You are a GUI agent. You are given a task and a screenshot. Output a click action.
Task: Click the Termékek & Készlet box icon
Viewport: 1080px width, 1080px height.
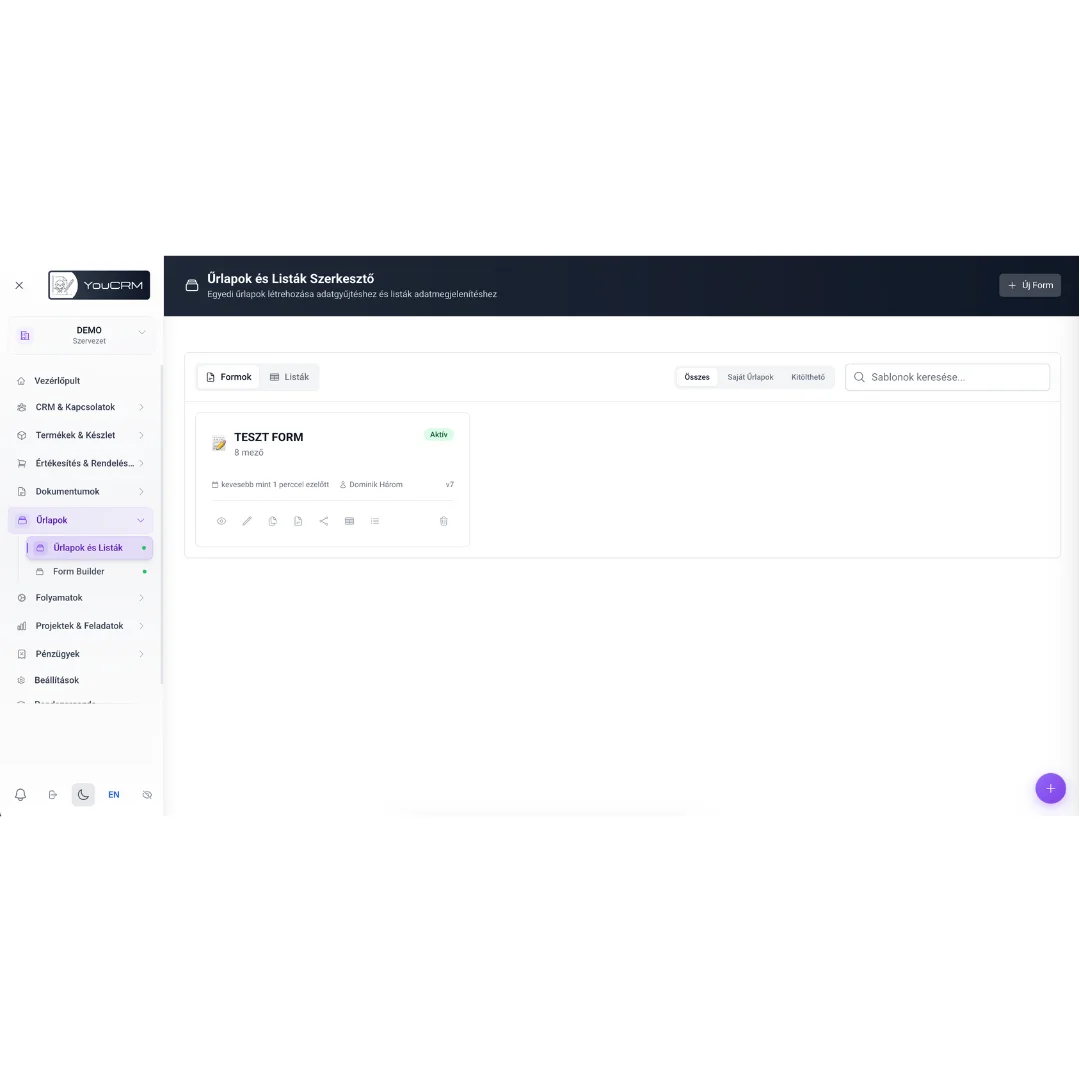tap(21, 435)
